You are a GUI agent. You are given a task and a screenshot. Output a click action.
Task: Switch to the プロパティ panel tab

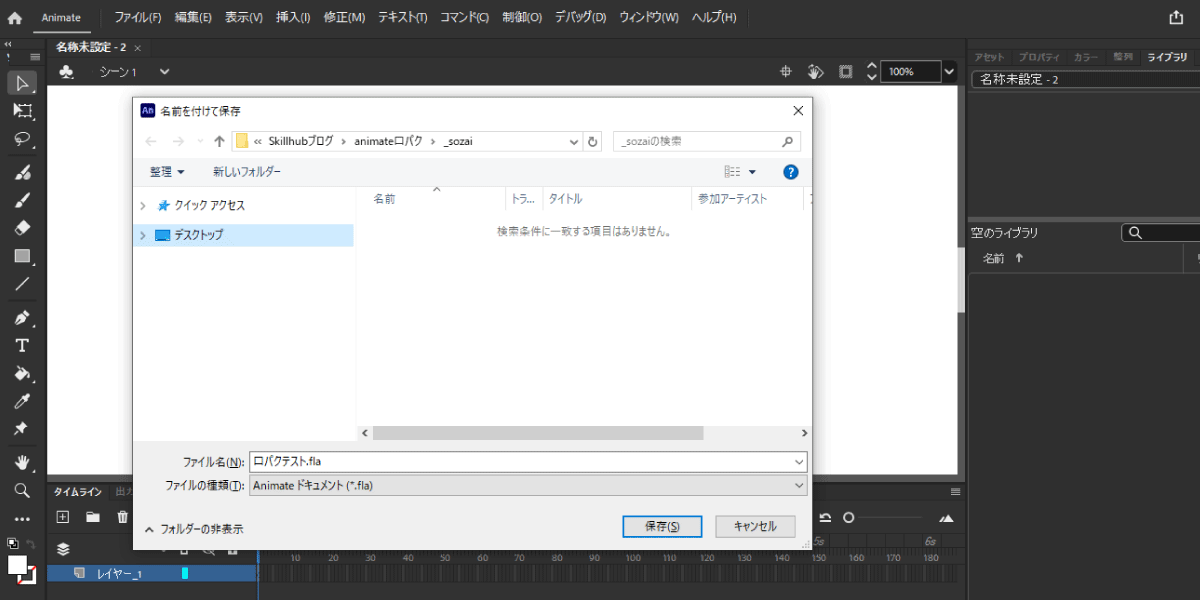click(x=1039, y=57)
